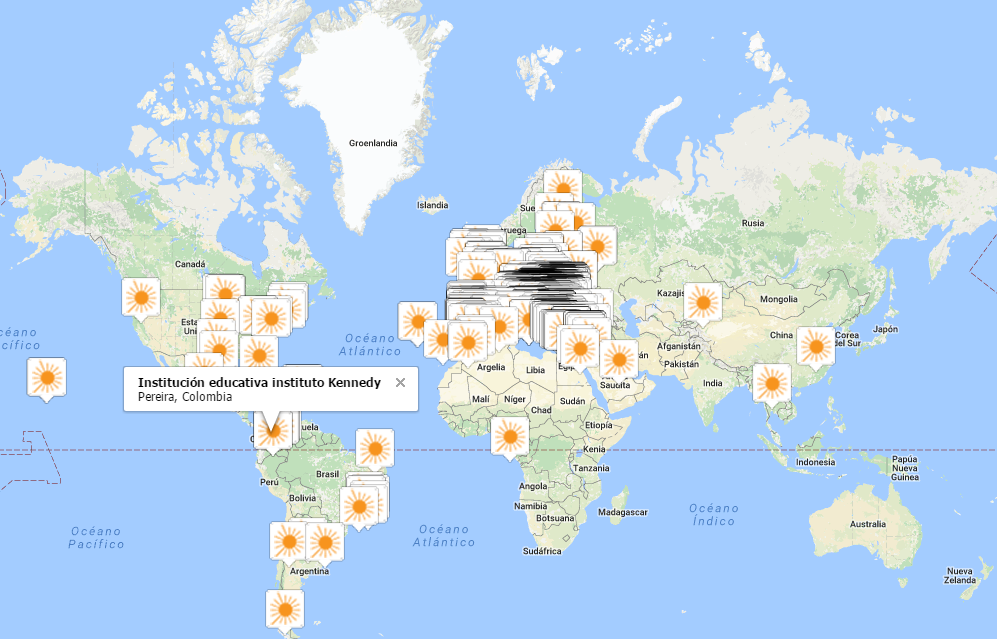
Task: Click the northernmost sun marker in Scandinavia
Action: 563,186
